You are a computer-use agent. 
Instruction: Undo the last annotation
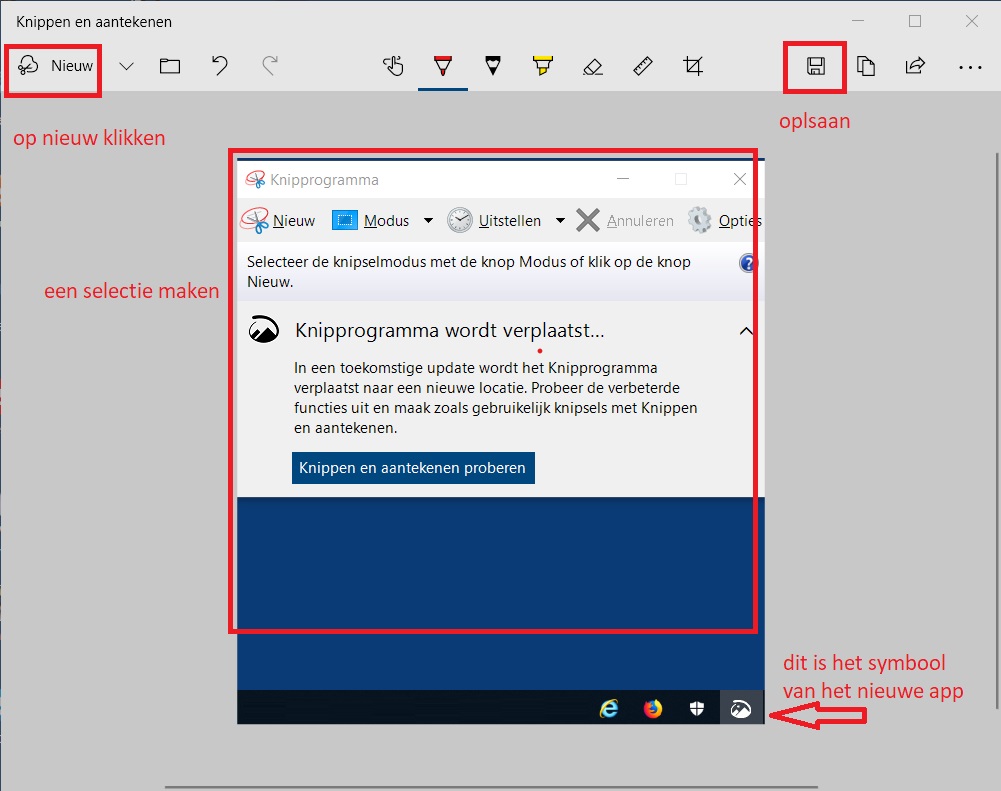click(220, 67)
